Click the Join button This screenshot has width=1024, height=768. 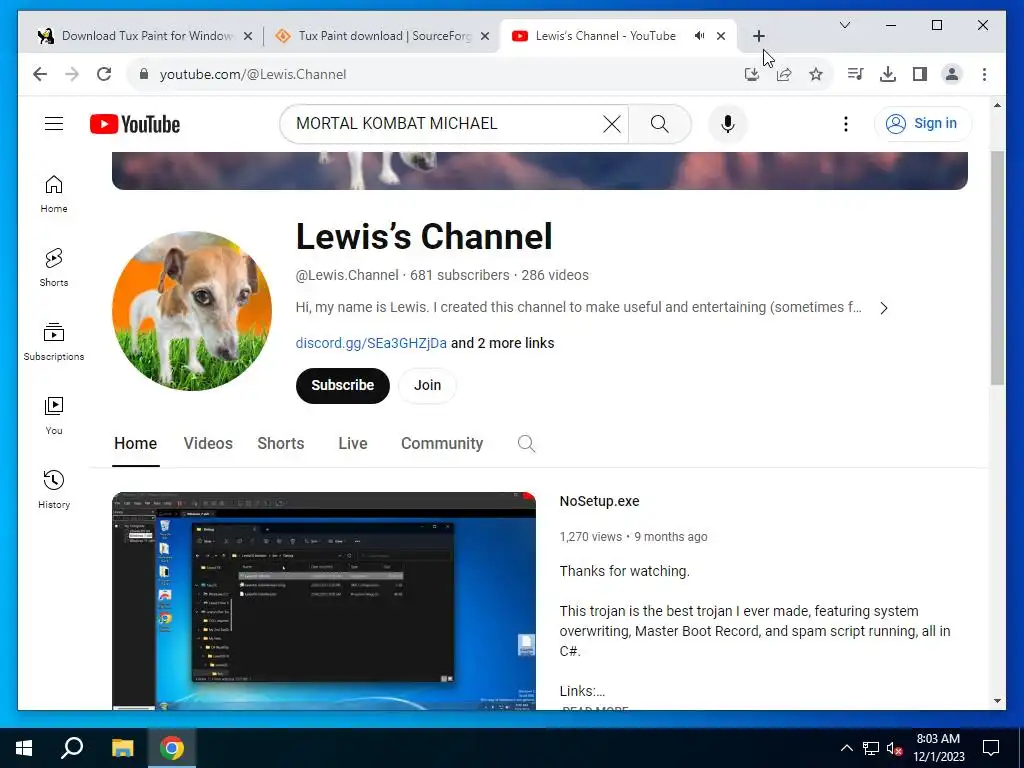click(x=427, y=385)
